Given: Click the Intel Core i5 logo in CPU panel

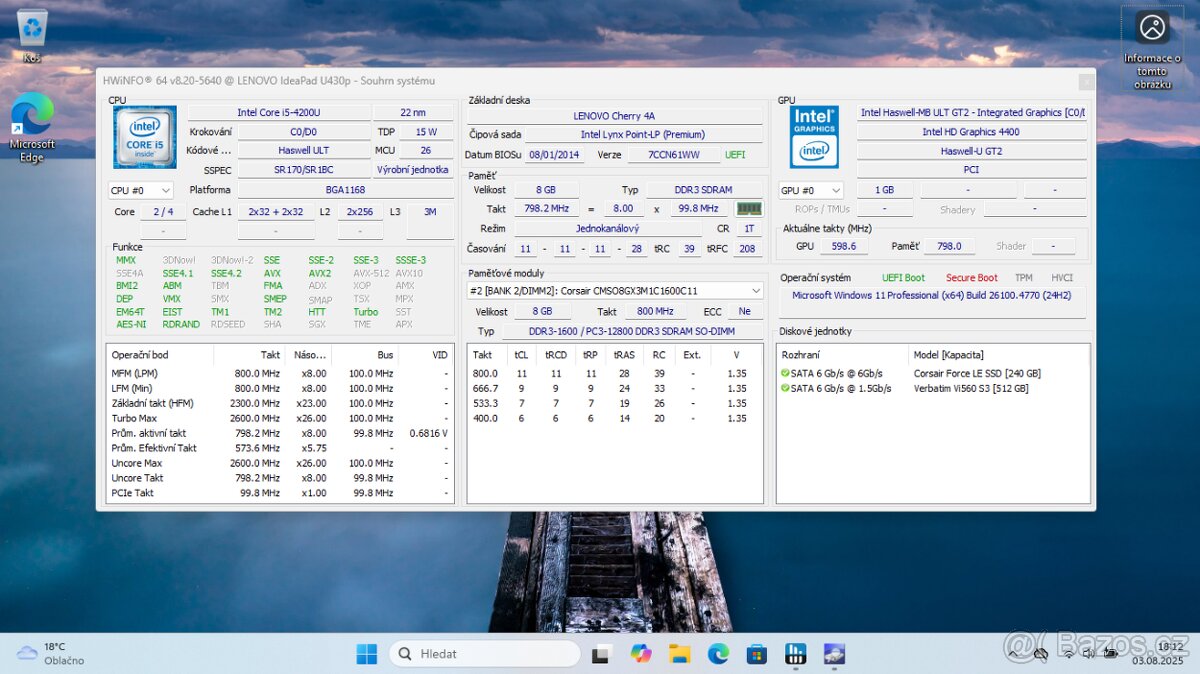Looking at the screenshot, I should 144,136.
